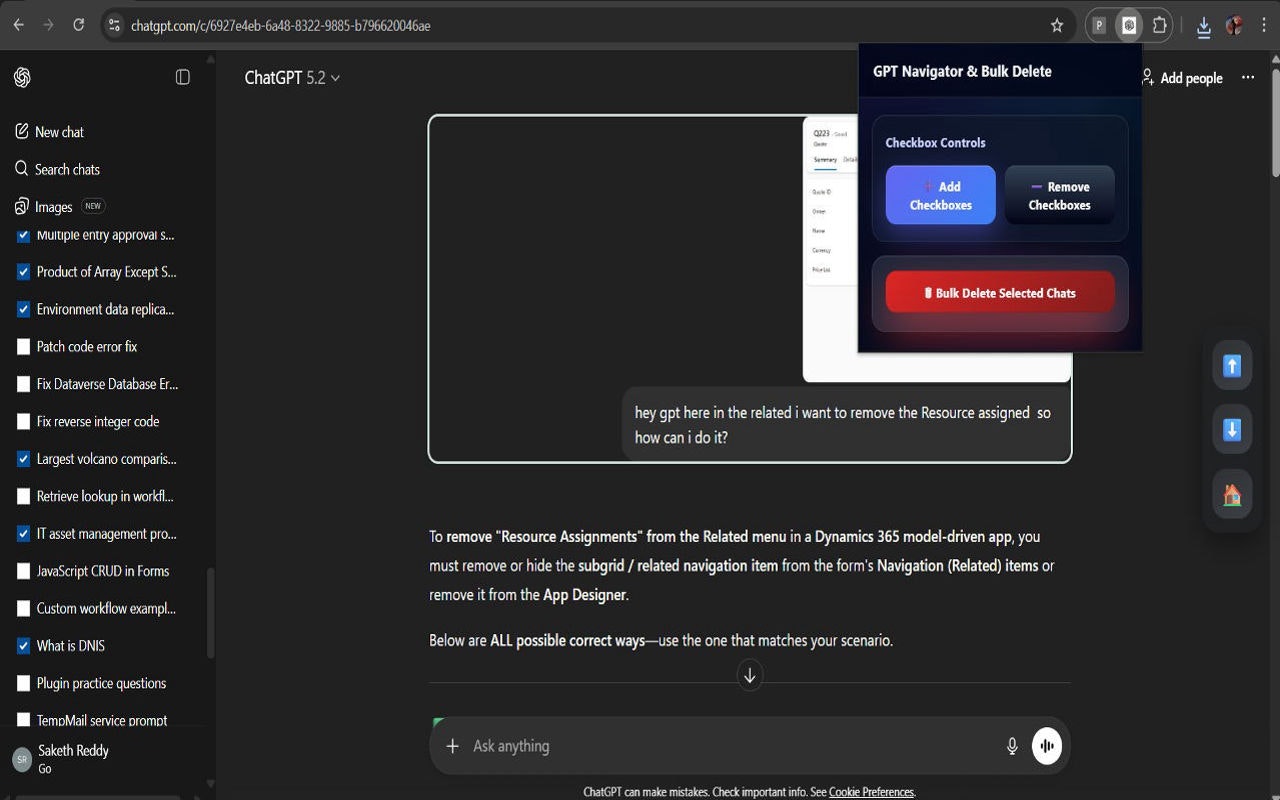Image resolution: width=1280 pixels, height=800 pixels.
Task: Activate voice mode next to the message box
Action: [1046, 745]
